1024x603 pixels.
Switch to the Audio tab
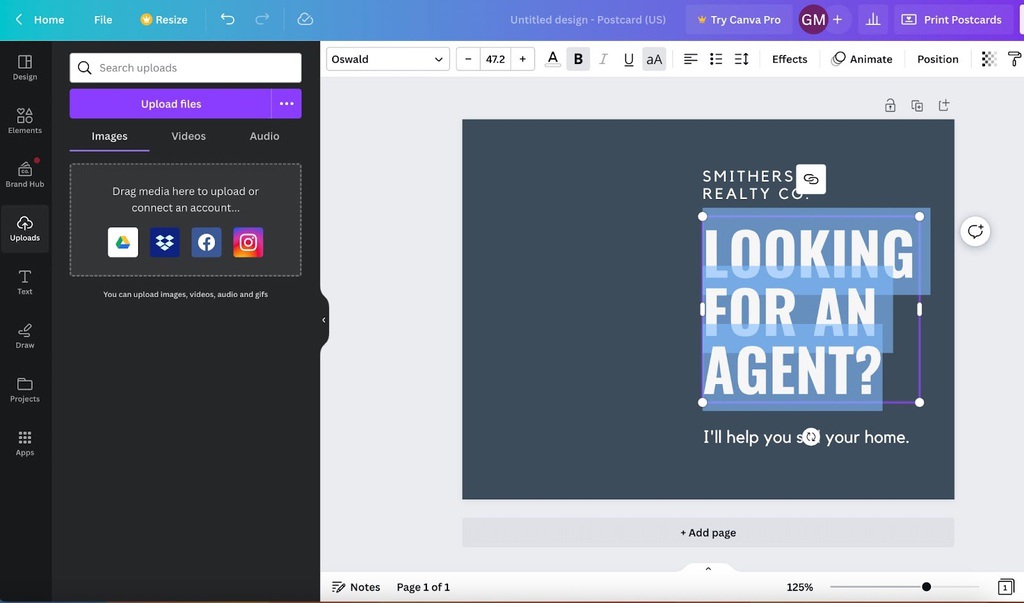(x=264, y=136)
